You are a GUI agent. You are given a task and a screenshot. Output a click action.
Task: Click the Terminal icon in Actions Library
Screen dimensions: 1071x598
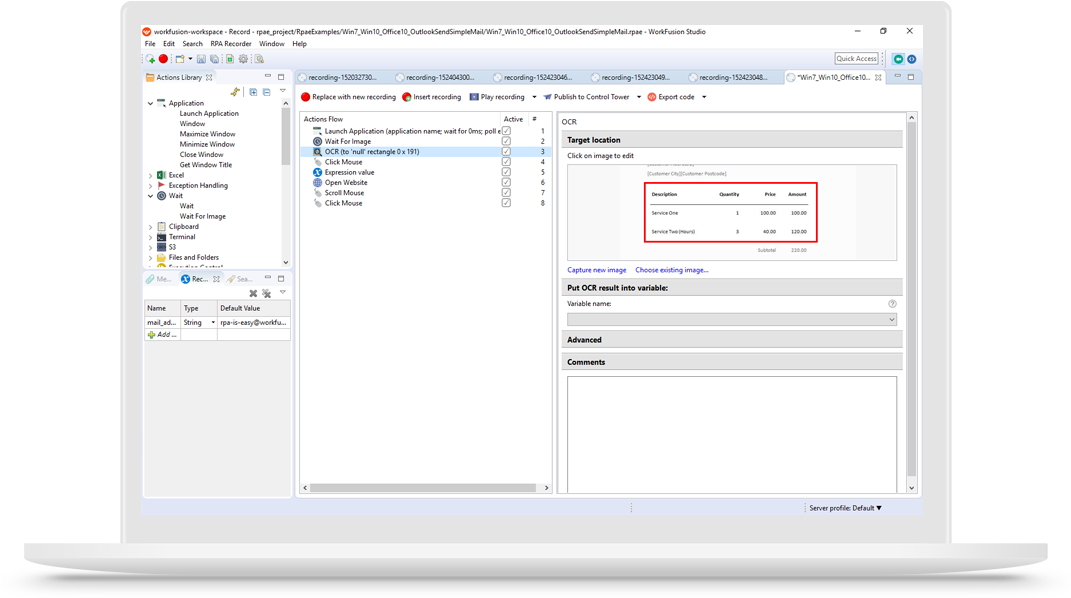[161, 236]
